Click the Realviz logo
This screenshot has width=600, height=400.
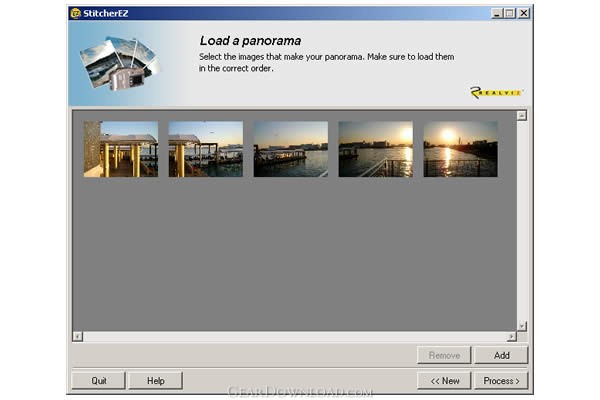(x=496, y=93)
